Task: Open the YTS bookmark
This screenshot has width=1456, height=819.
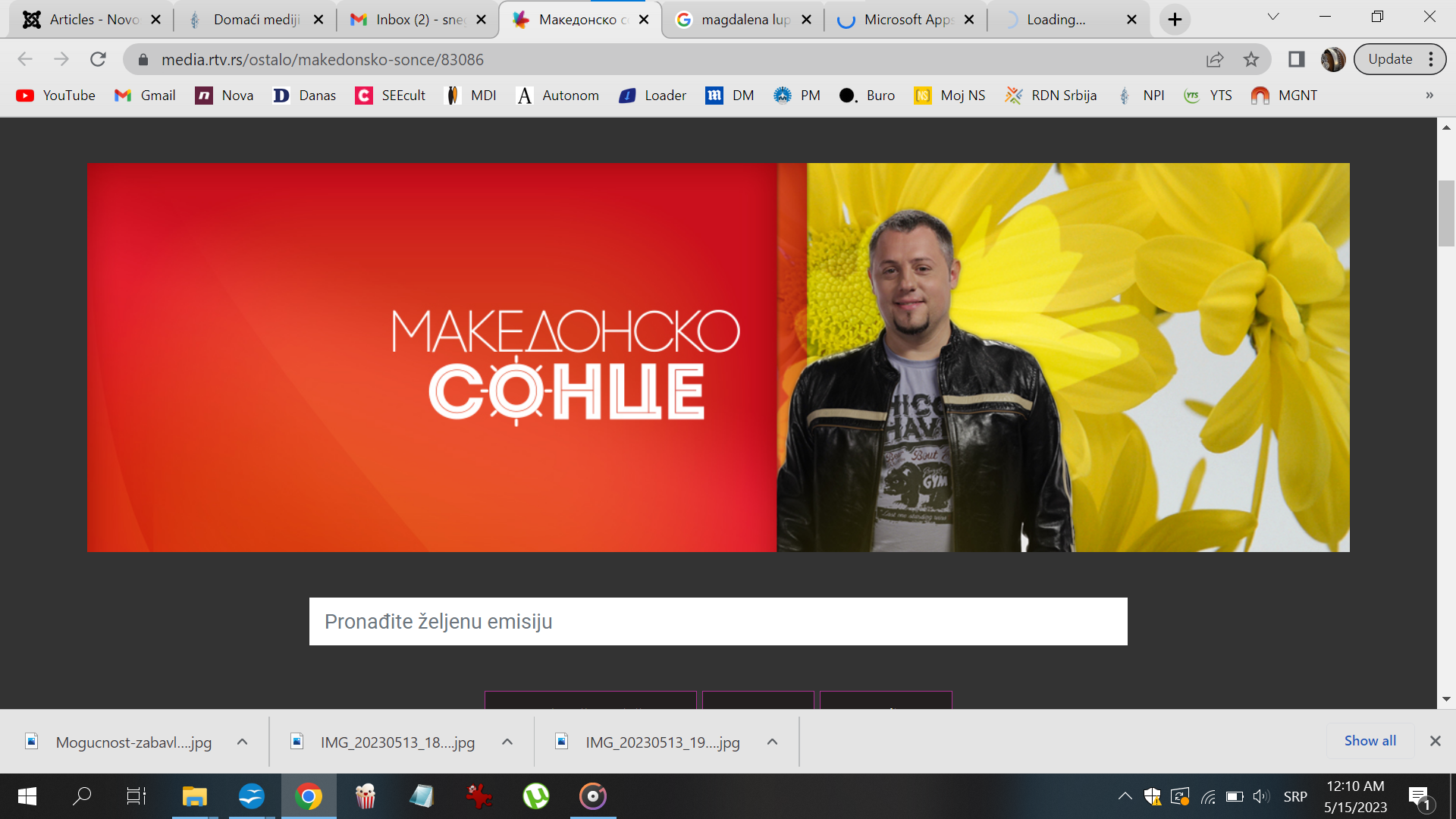Action: 1208,96
